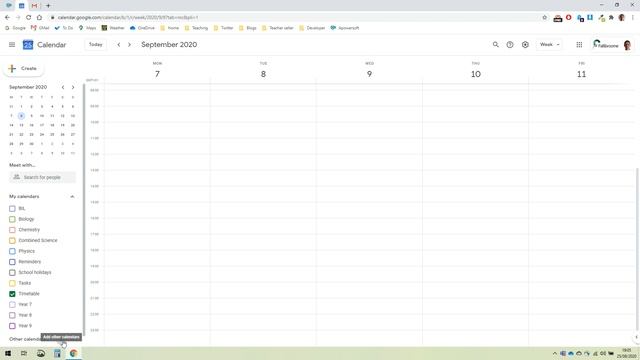Click the browser address bar
This screenshot has width=640, height=360.
tap(294, 18)
